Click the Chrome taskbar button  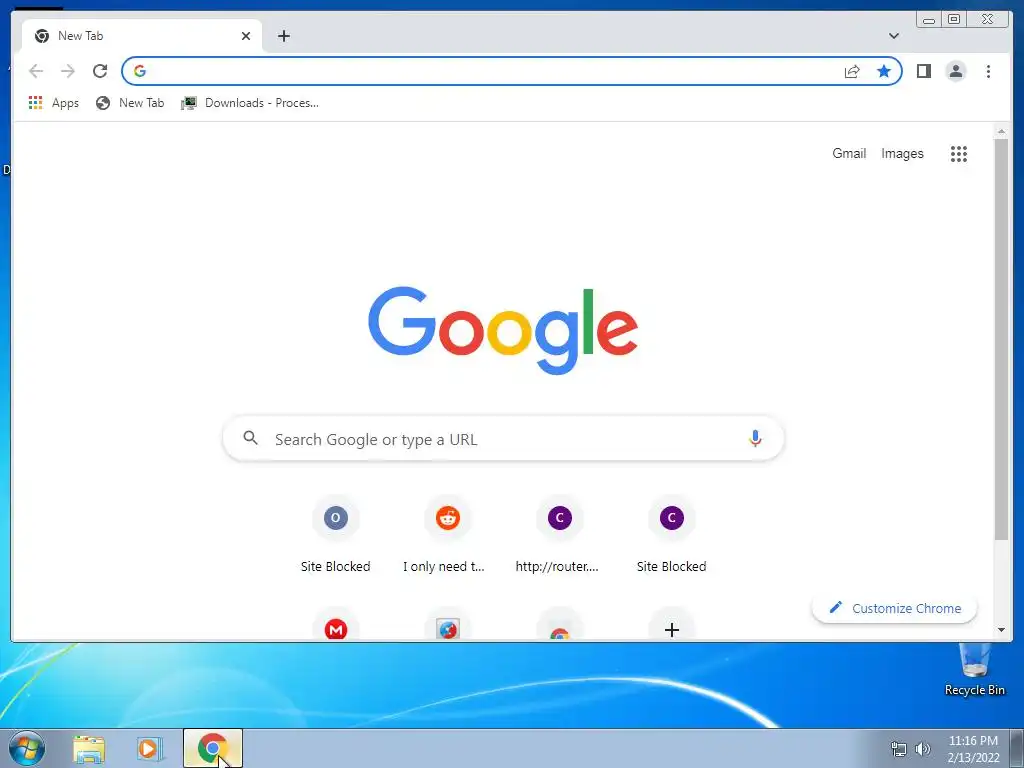pyautogui.click(x=213, y=748)
